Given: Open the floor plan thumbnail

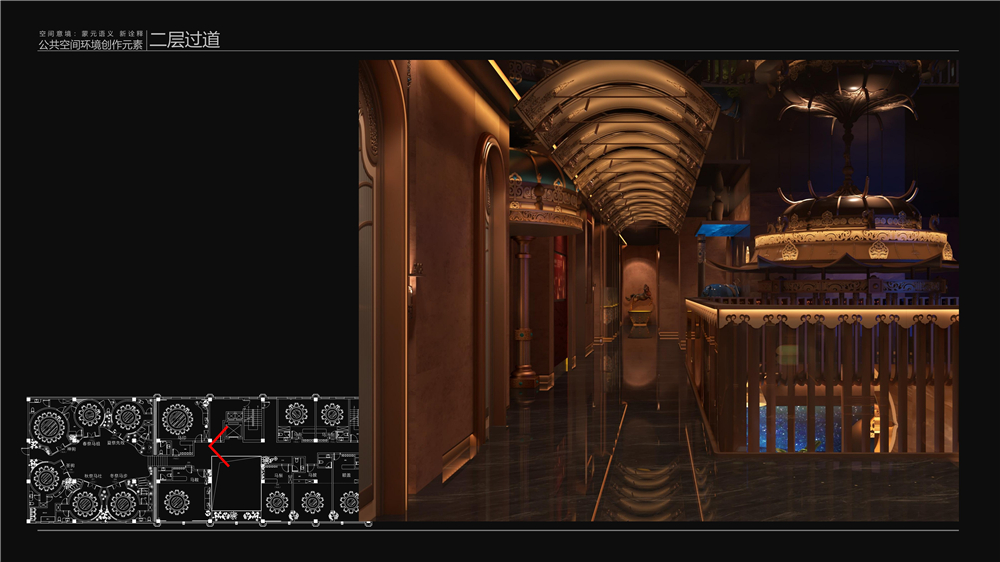Looking at the screenshot, I should tap(192, 459).
